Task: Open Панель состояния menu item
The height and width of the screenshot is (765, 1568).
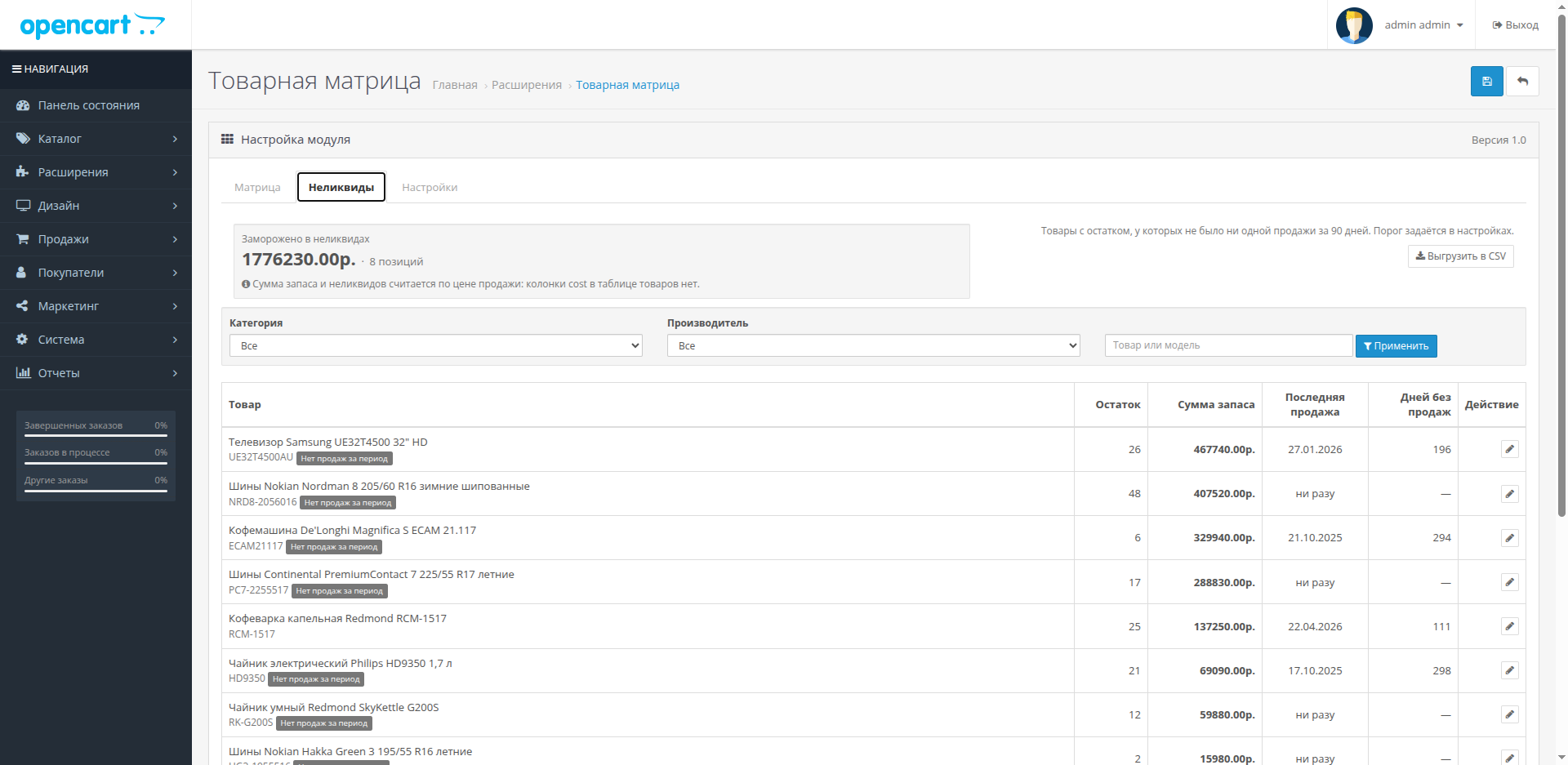Action: pyautogui.click(x=96, y=105)
